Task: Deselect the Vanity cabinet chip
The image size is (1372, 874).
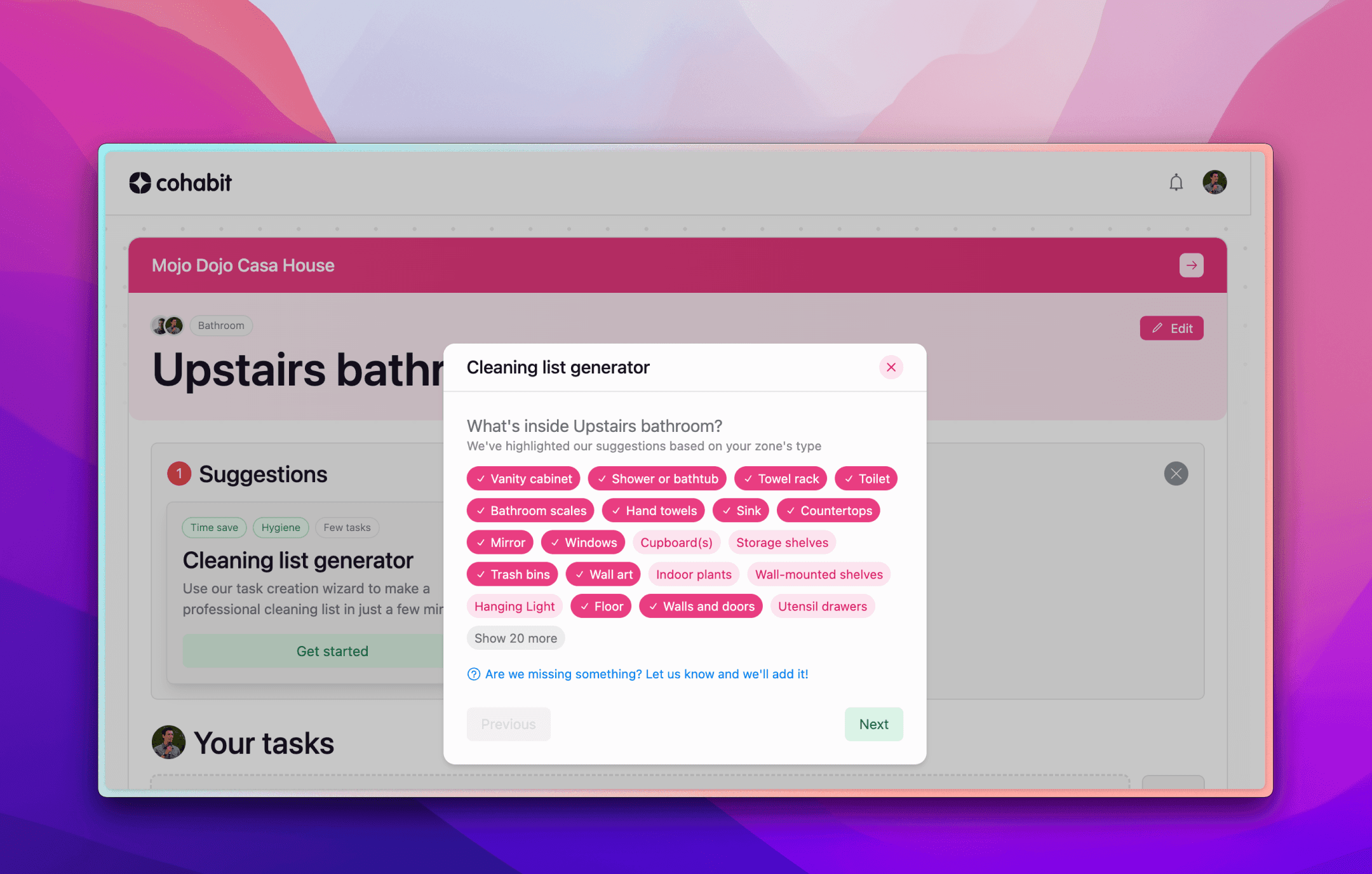Action: point(523,479)
